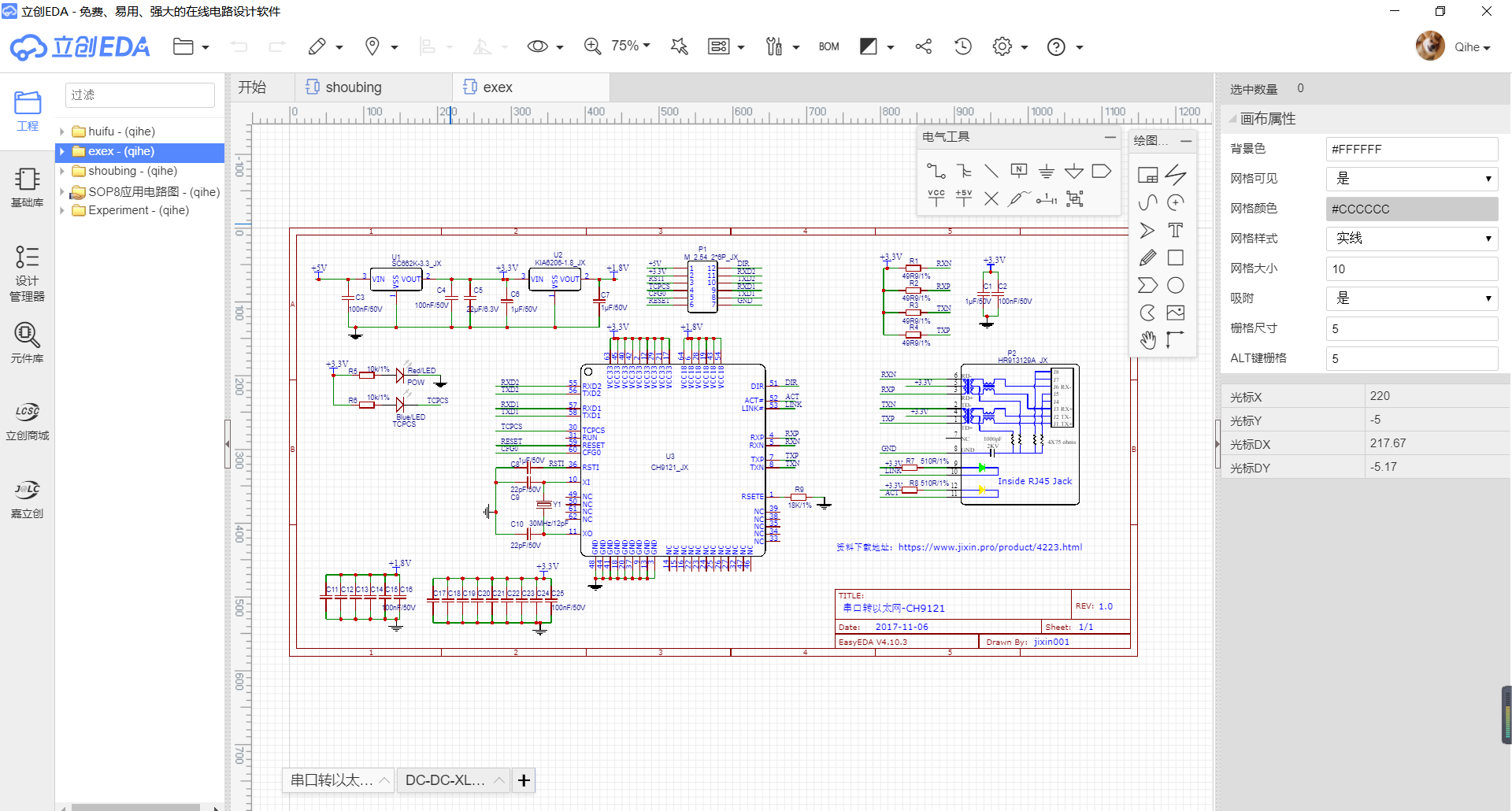Minimize the electrical tools panel

pyautogui.click(x=1110, y=137)
